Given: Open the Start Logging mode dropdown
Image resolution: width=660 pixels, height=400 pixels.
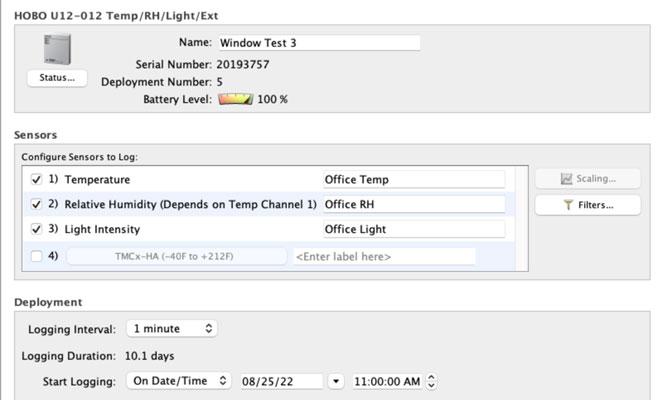Looking at the screenshot, I should click(x=179, y=381).
